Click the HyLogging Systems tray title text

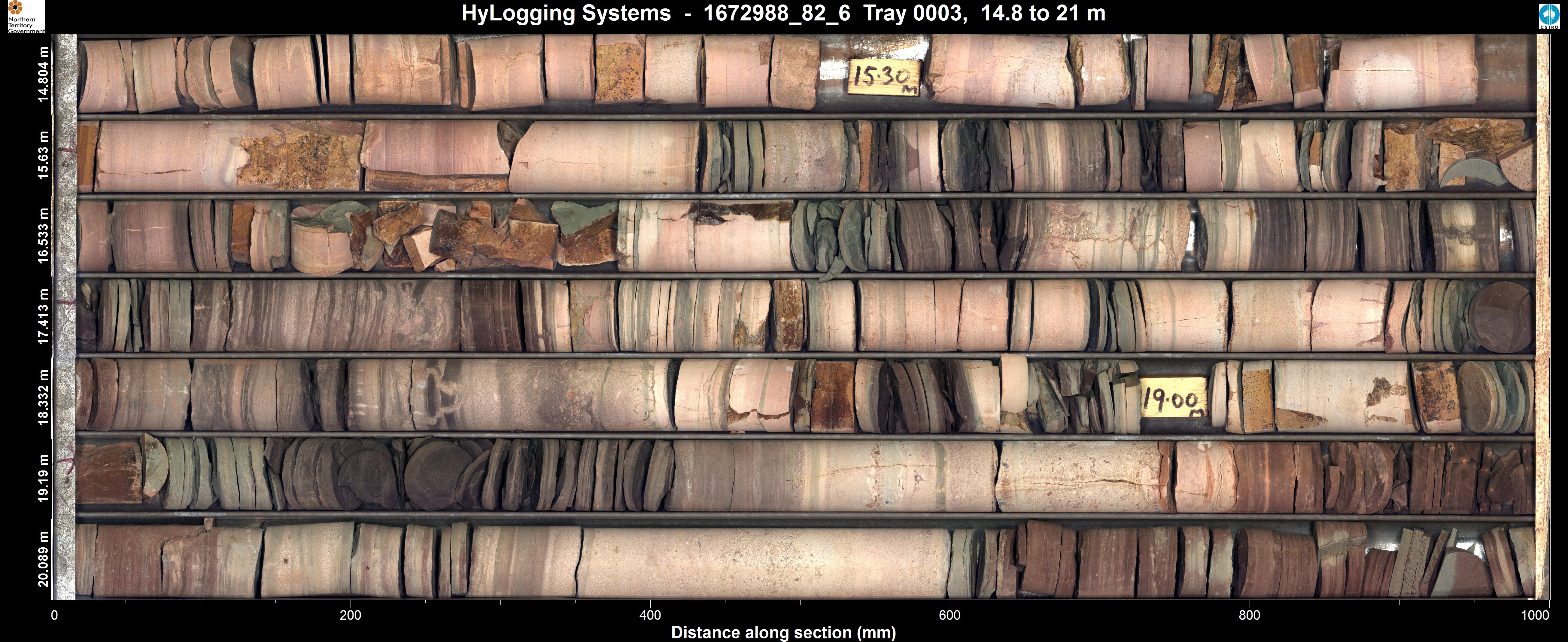pyautogui.click(x=783, y=14)
